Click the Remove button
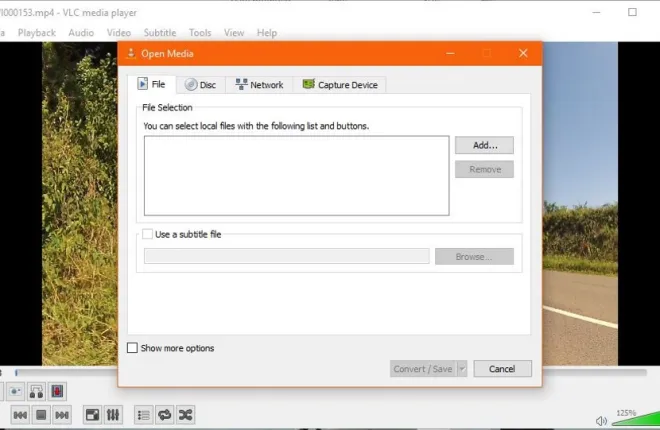 484,169
